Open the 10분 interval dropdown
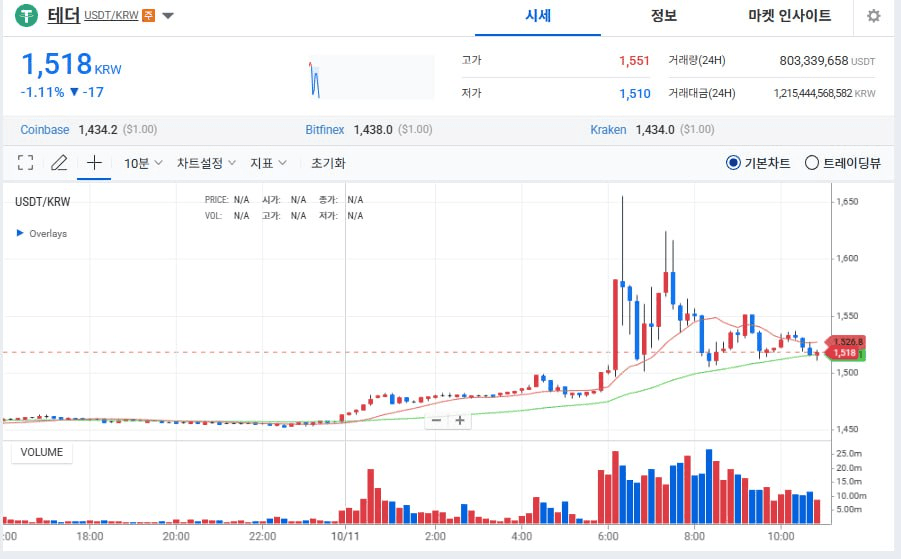The height and width of the screenshot is (559, 901). 142,163
